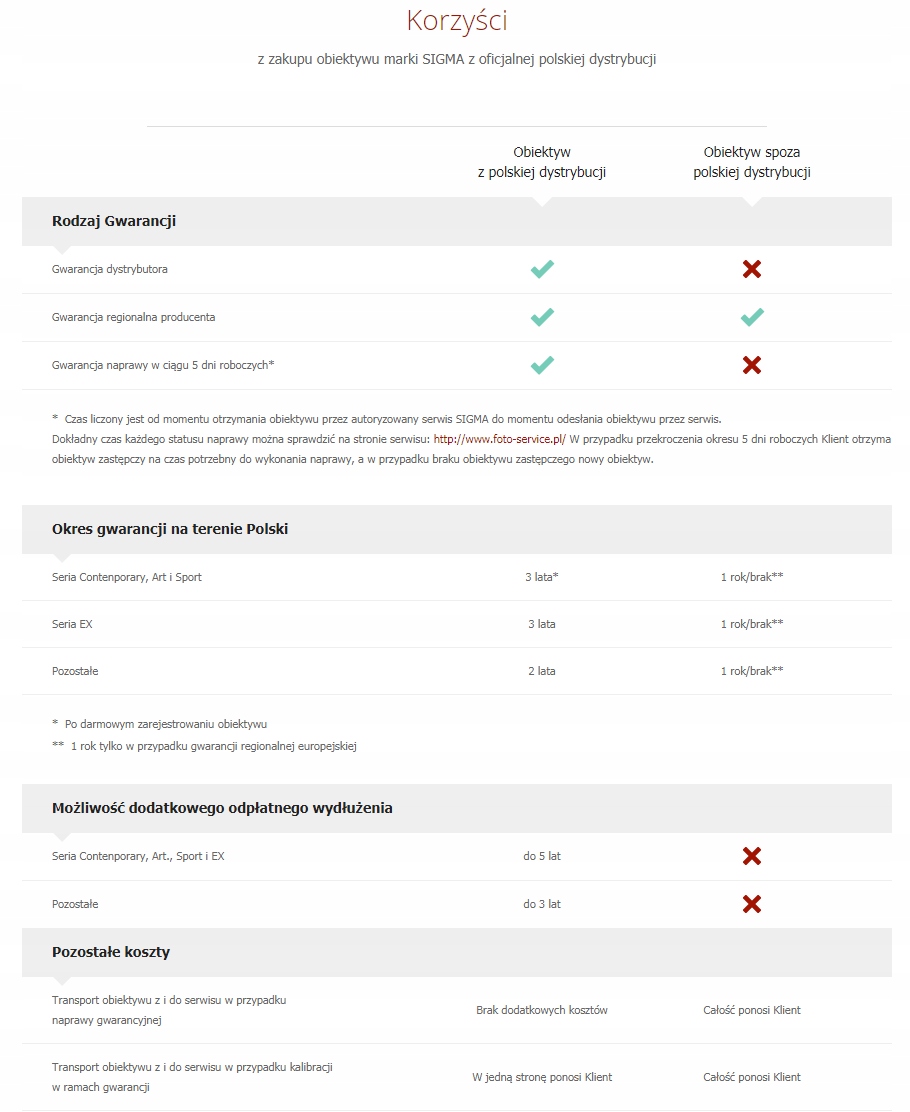910x1112 pixels.
Task: Click Obiektyw spoza polskiej dystrybucji column header
Action: point(752,162)
